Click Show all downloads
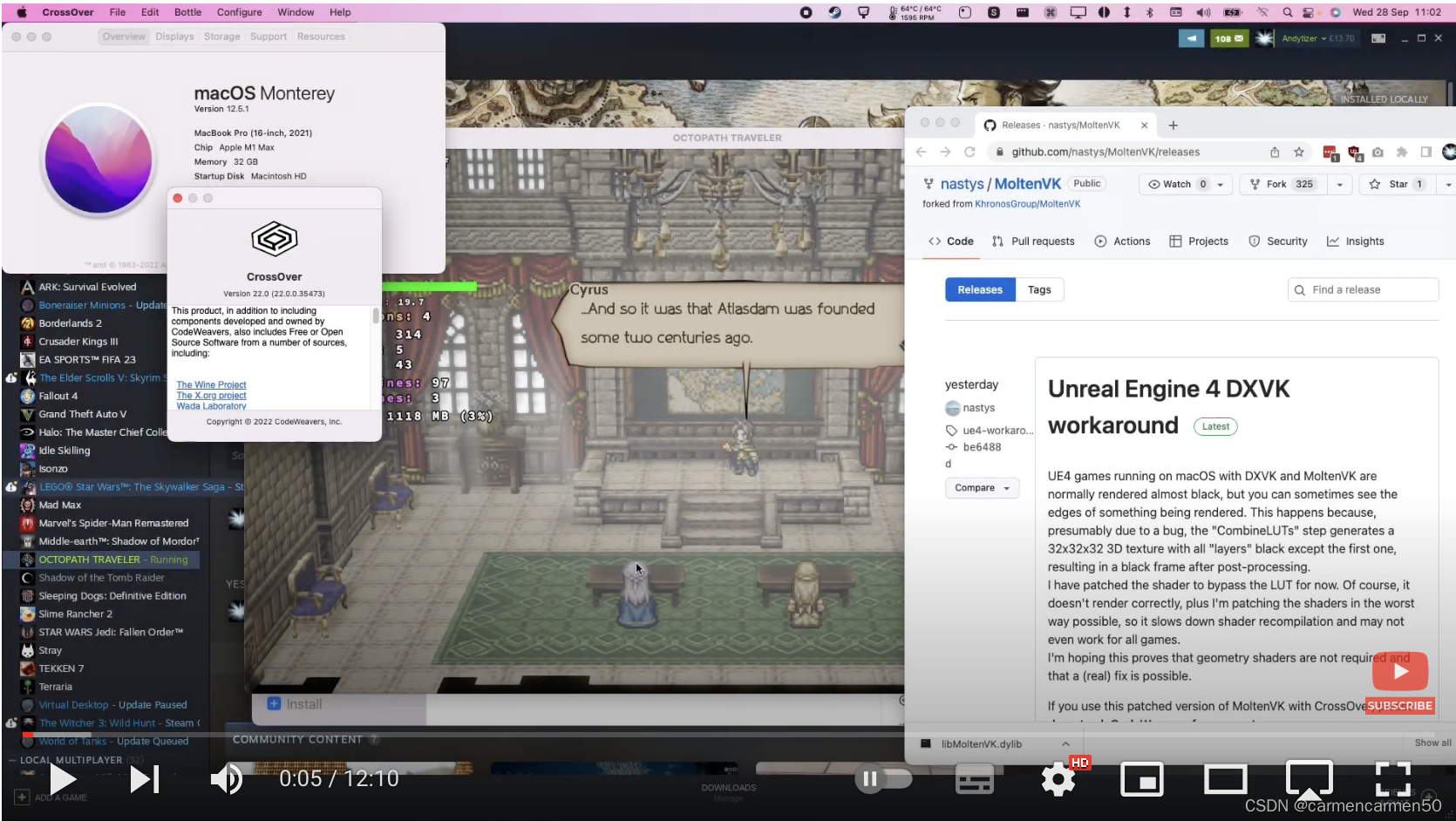 [1432, 743]
